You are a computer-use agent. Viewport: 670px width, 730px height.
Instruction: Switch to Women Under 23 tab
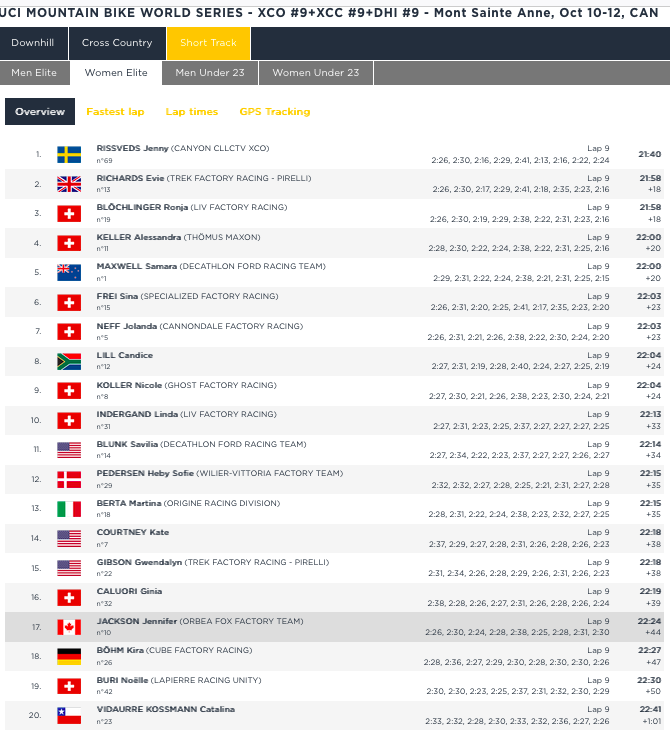pos(316,73)
